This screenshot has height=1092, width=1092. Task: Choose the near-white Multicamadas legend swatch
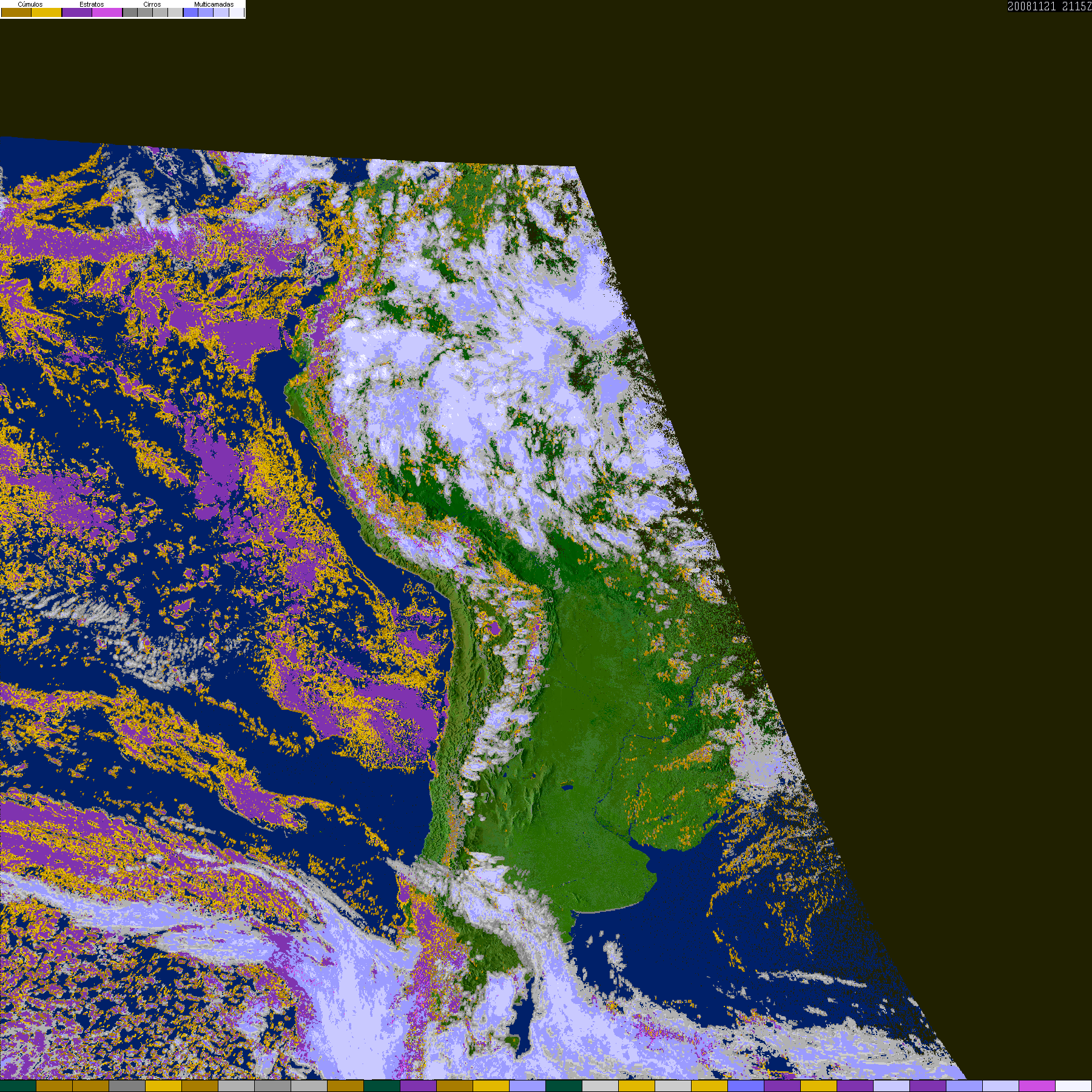[237, 12]
